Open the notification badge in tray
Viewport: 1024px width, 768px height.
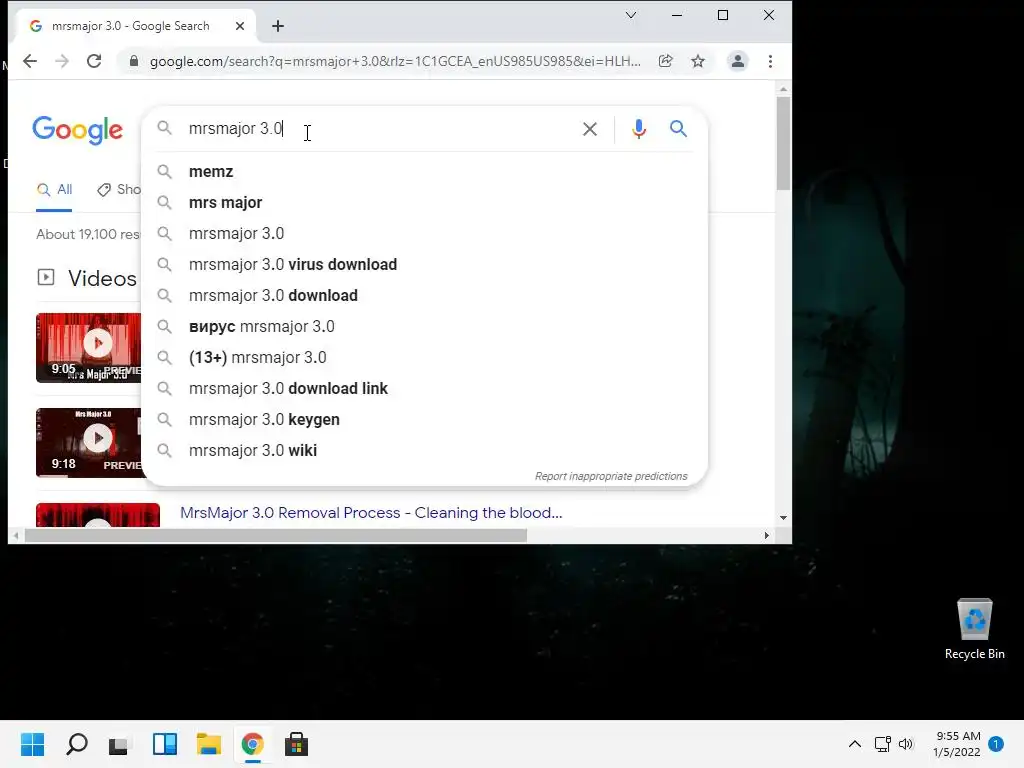coord(997,744)
